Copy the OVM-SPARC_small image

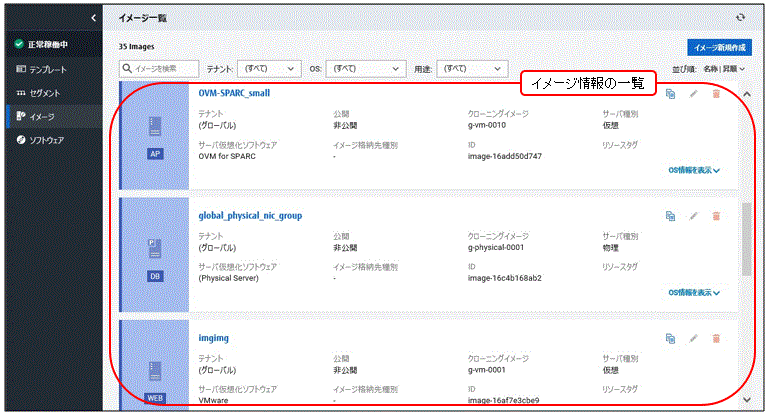[670, 94]
